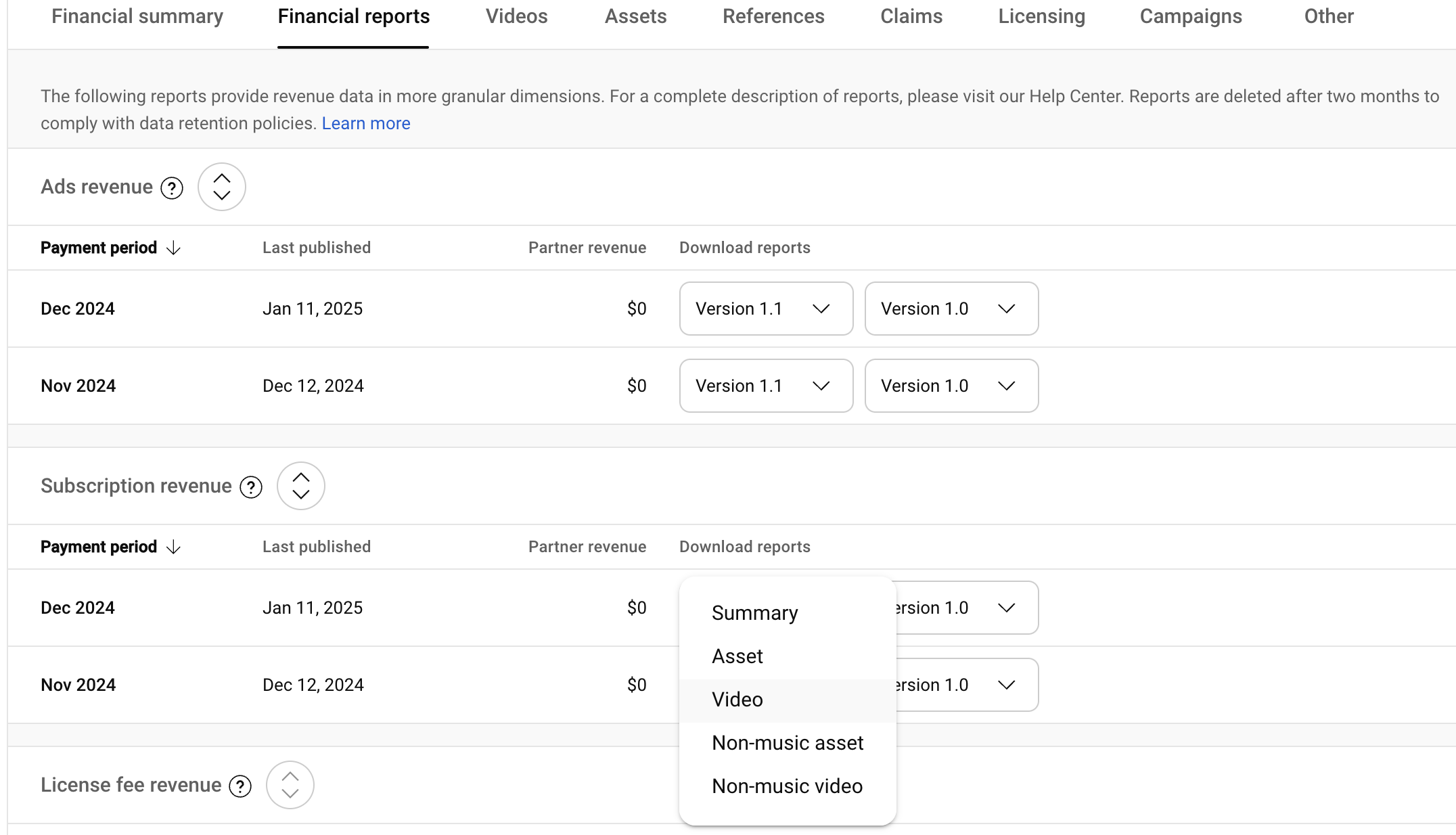Open the Campaigns tab
This screenshot has height=835, width=1456.
click(1190, 16)
